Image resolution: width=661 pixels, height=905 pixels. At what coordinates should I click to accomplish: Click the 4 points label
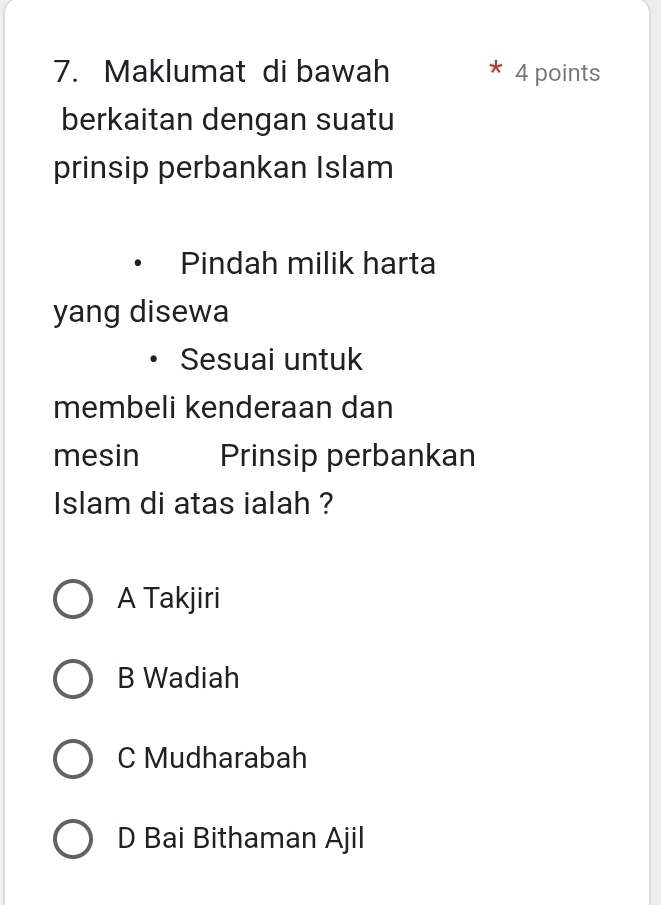(557, 72)
